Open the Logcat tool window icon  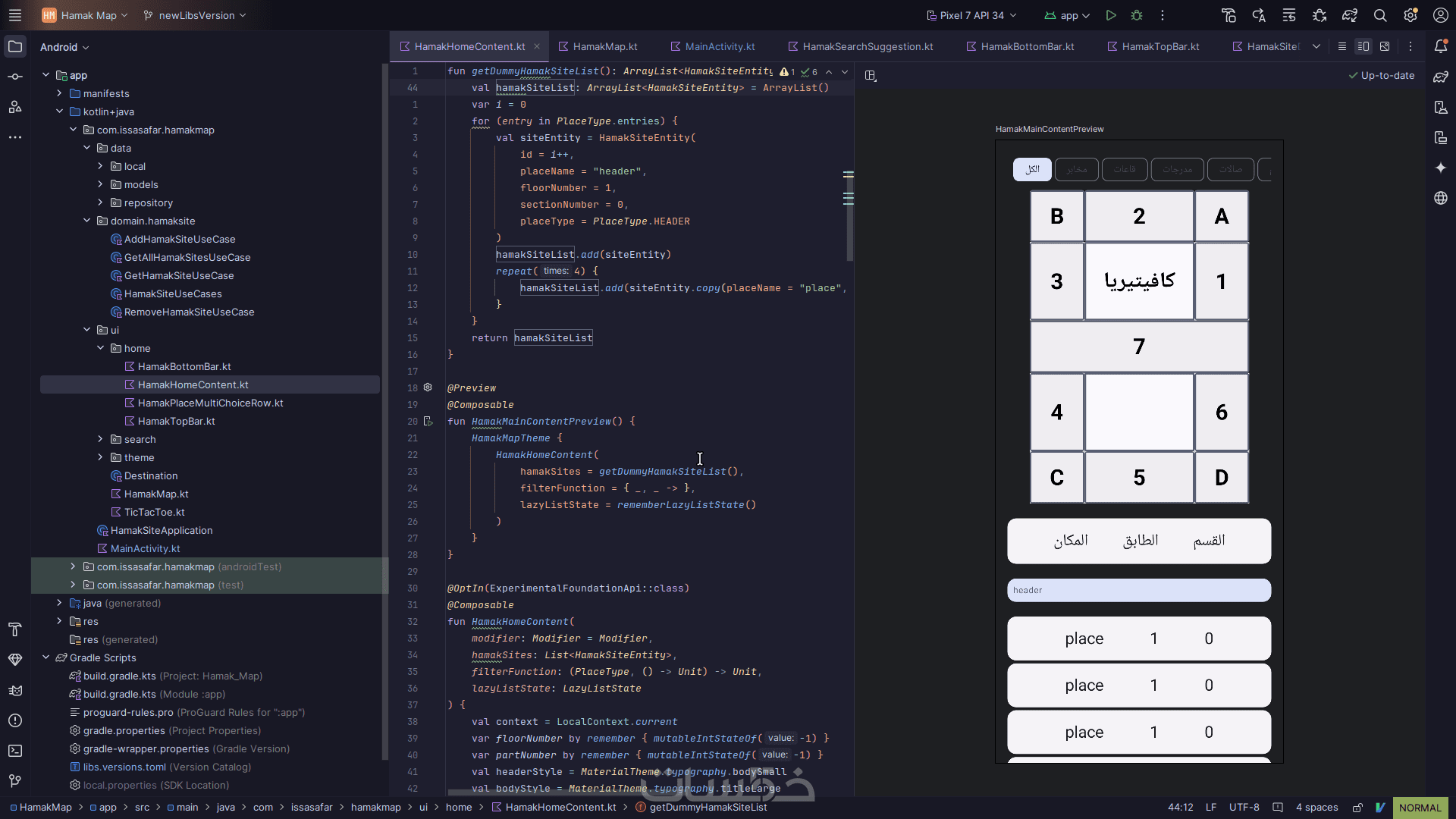click(x=15, y=690)
